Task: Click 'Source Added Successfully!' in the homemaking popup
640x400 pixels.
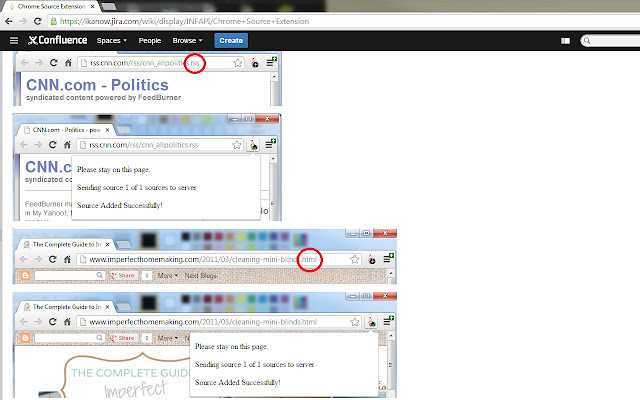Action: point(238,382)
